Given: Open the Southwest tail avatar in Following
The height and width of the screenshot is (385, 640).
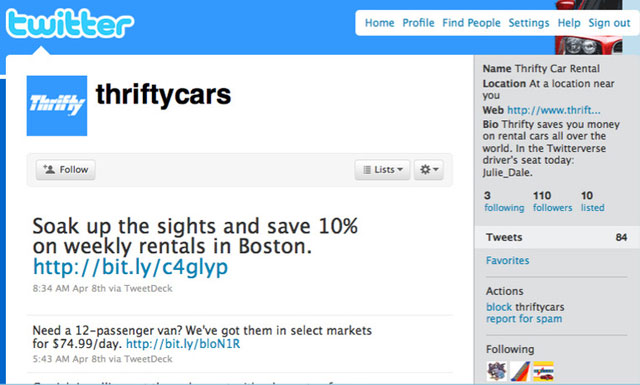Looking at the screenshot, I should coord(520,371).
